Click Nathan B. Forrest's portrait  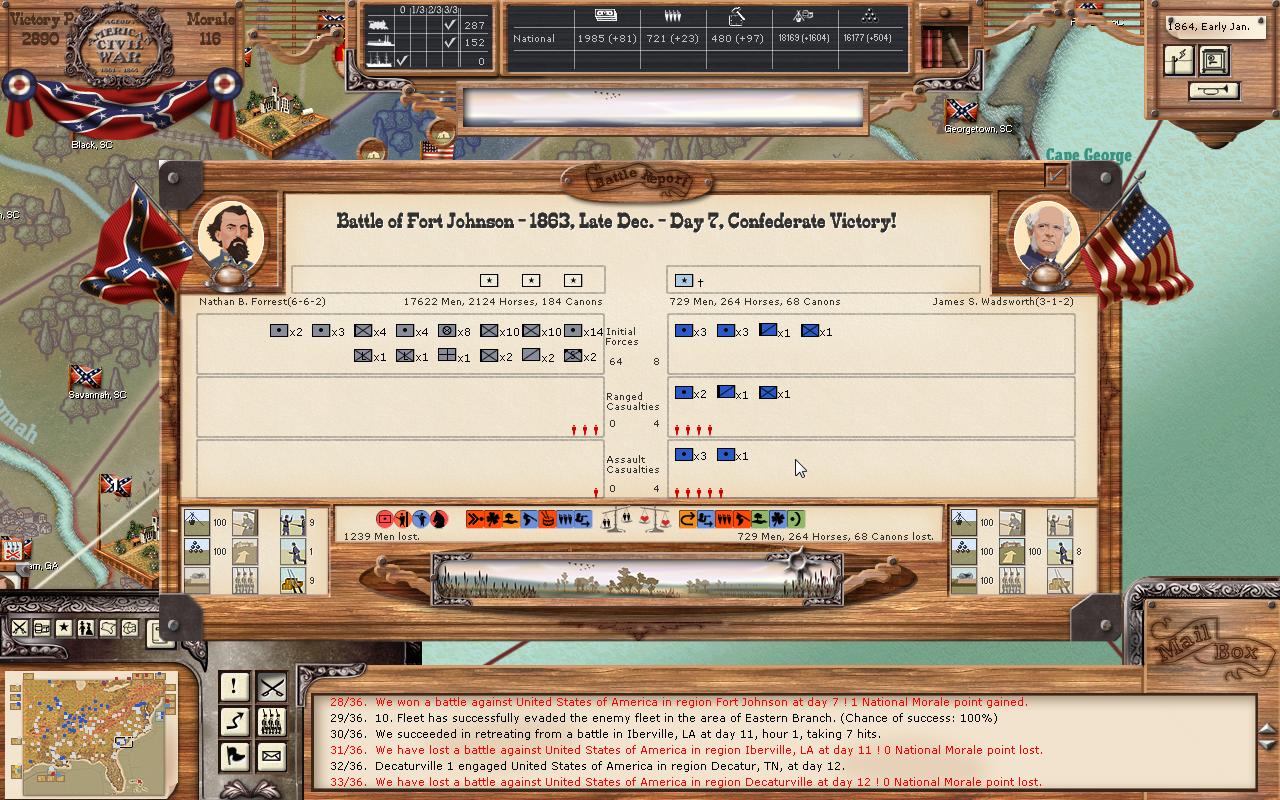[x=230, y=238]
